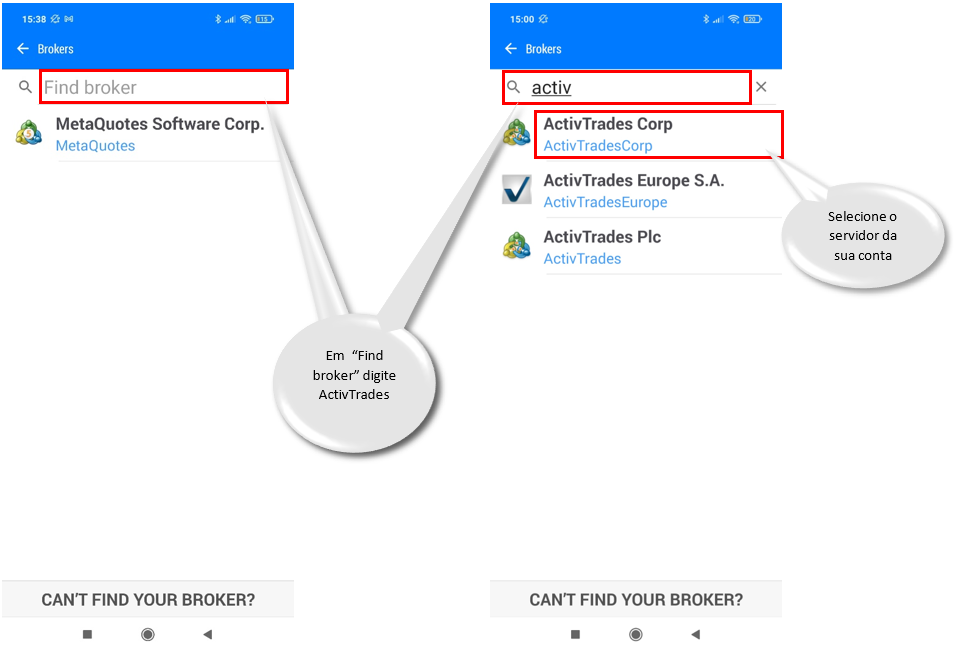Go back from the left Brokers screen
Screen dimensions: 957x655
click(23, 49)
